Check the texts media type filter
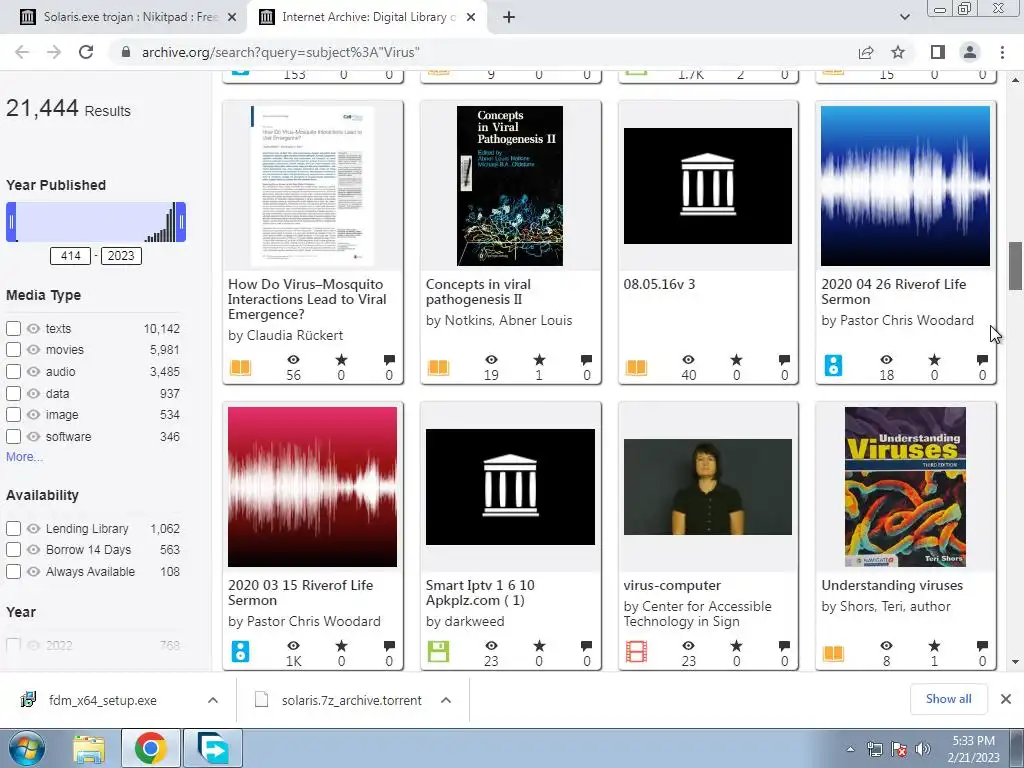 (x=13, y=328)
